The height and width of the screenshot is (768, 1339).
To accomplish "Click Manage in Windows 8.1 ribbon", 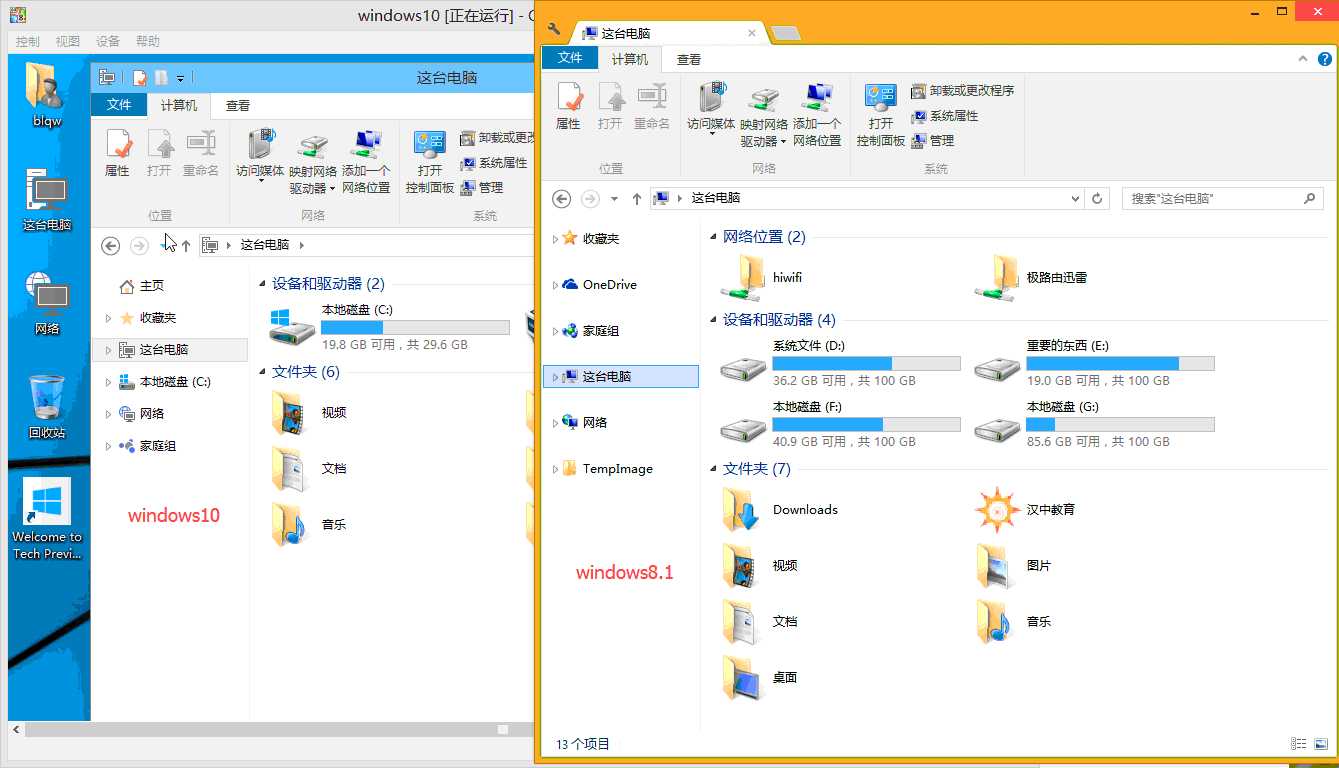I will [932, 141].
